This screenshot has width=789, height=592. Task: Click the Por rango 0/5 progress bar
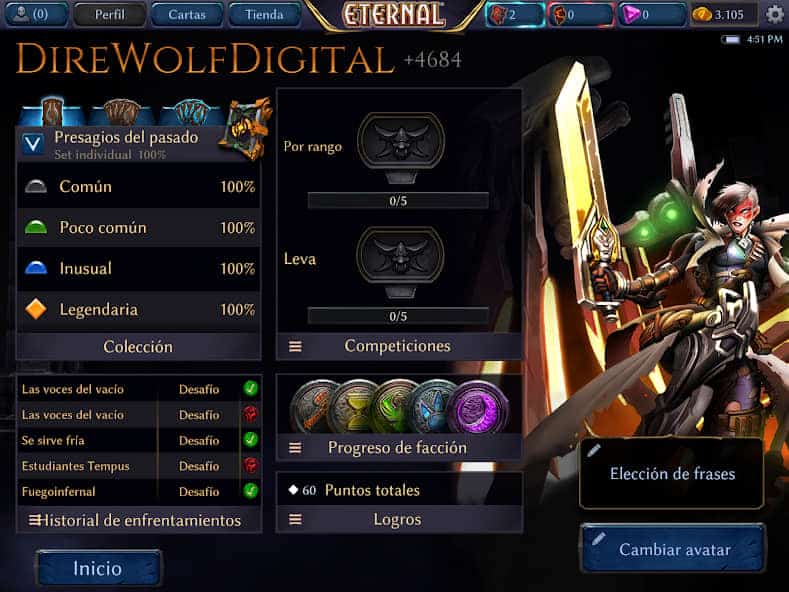(x=398, y=201)
